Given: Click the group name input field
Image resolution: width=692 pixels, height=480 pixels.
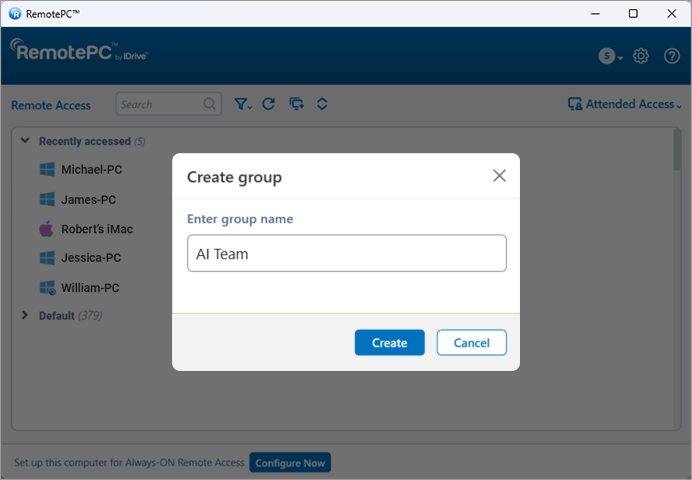Looking at the screenshot, I should point(346,254).
